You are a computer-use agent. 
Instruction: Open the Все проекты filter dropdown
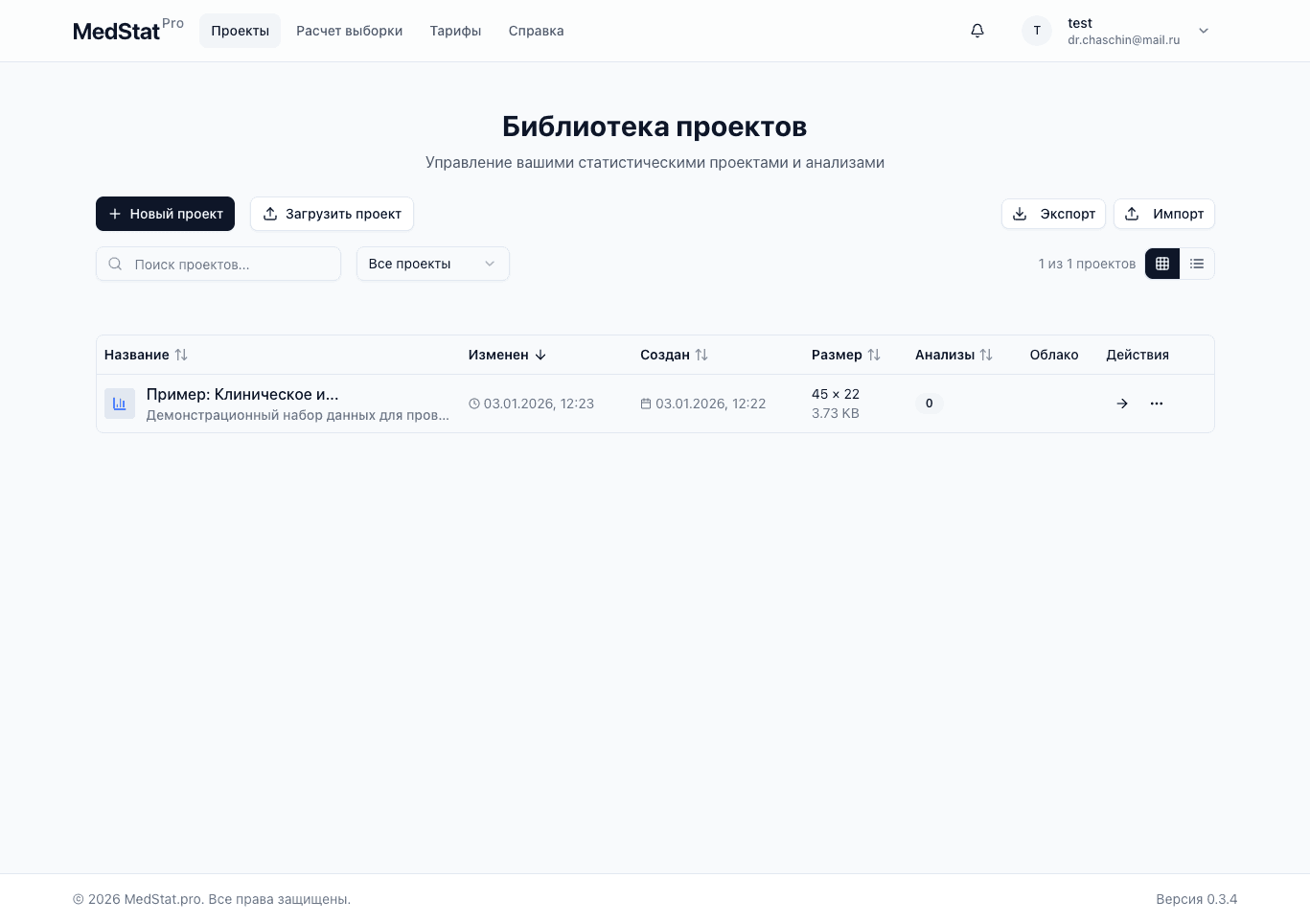(x=432, y=264)
